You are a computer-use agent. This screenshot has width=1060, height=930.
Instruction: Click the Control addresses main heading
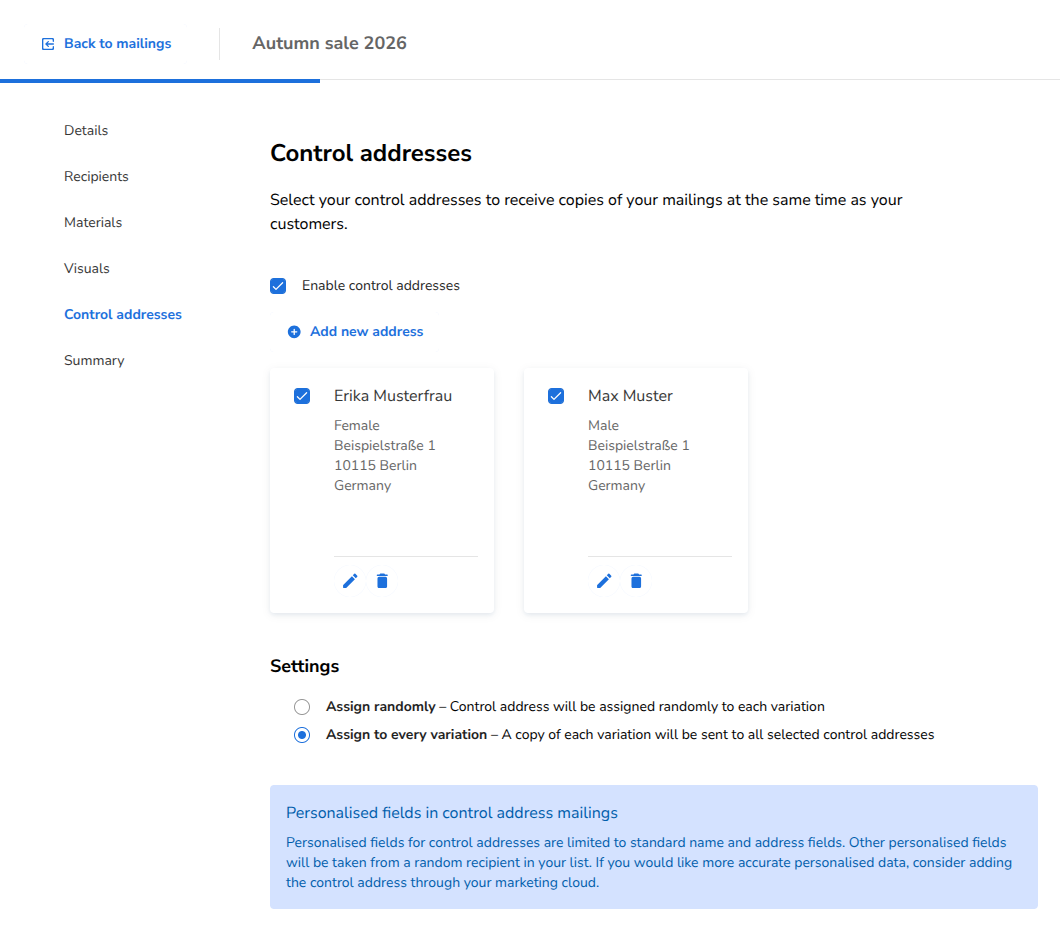pyautogui.click(x=371, y=153)
